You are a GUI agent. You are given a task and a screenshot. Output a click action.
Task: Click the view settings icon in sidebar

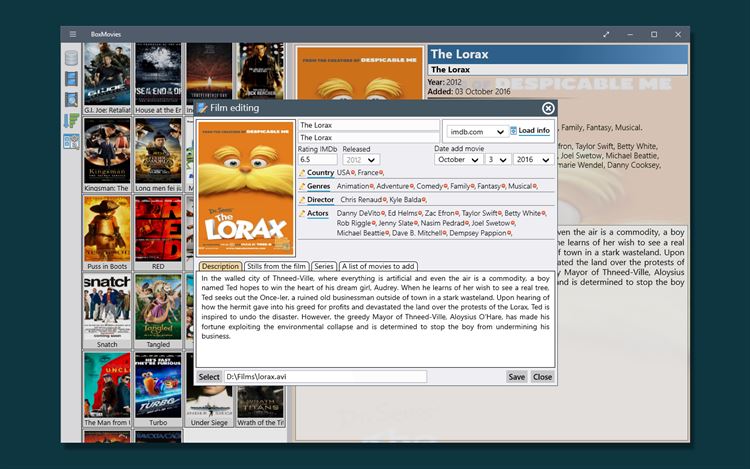[71, 142]
